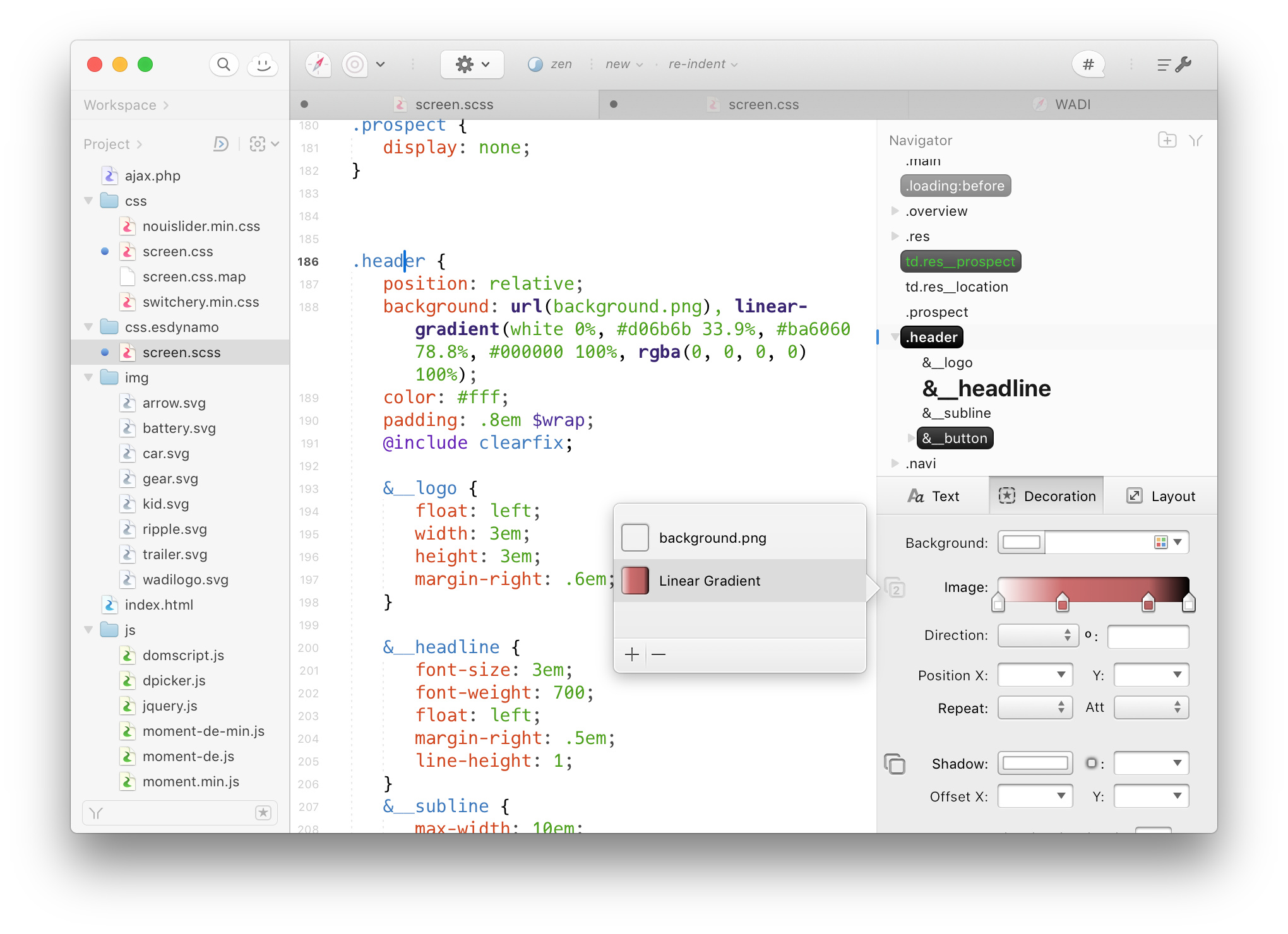Click the Background color swatch
The width and height of the screenshot is (1288, 934).
(1022, 543)
